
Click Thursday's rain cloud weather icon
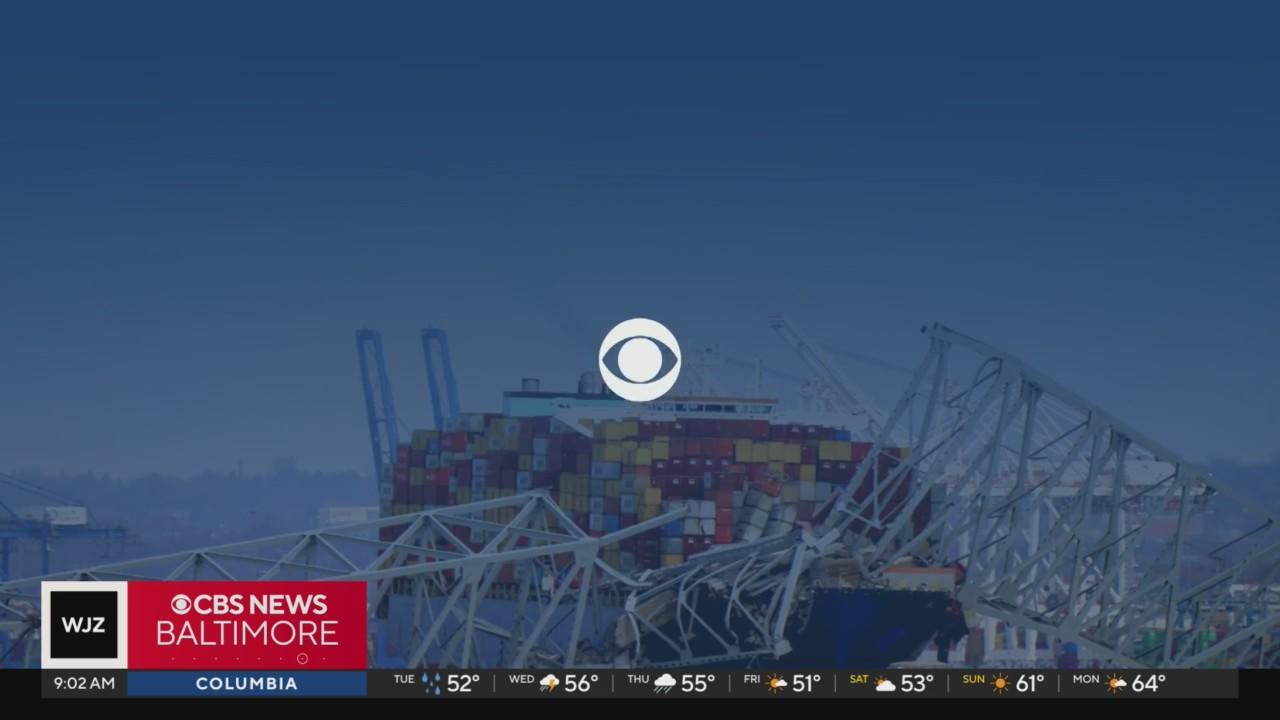point(665,684)
